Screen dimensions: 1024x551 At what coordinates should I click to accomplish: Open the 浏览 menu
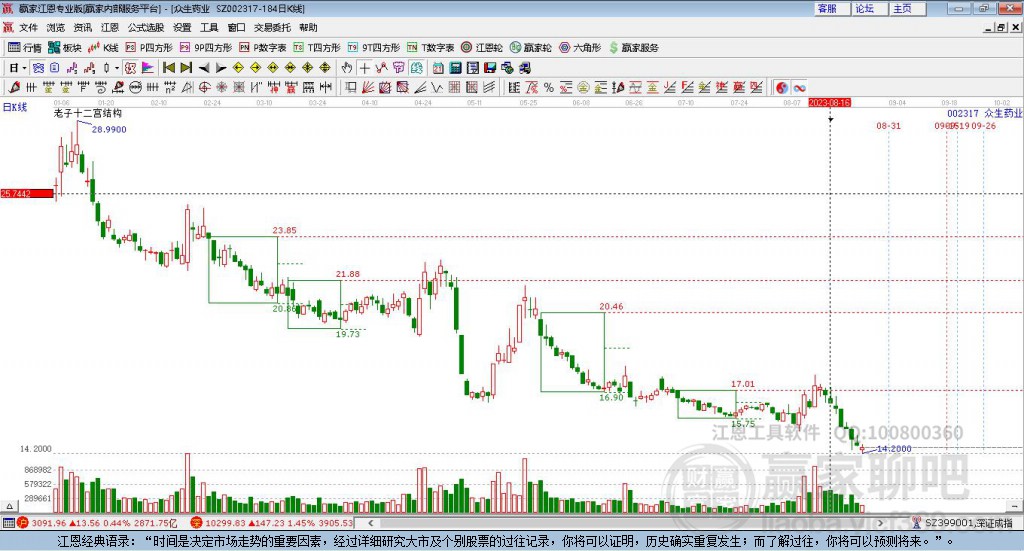(x=56, y=27)
